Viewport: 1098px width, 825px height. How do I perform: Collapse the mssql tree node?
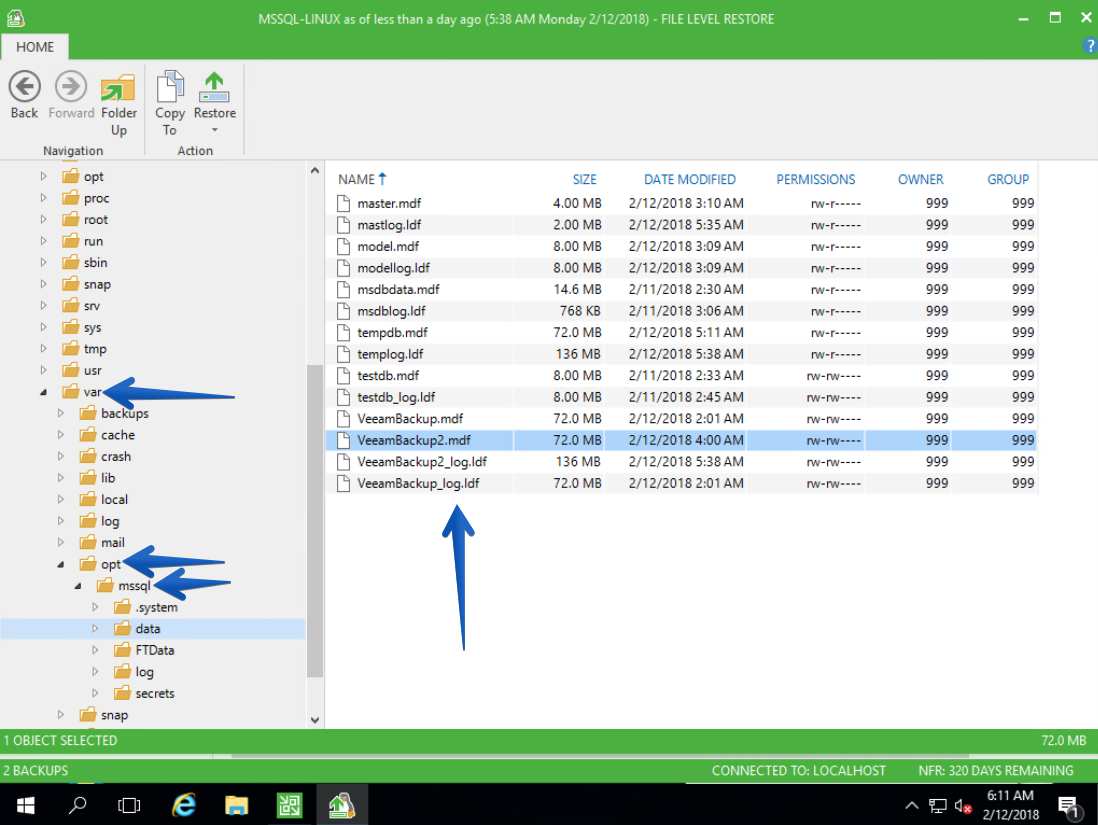click(78, 585)
